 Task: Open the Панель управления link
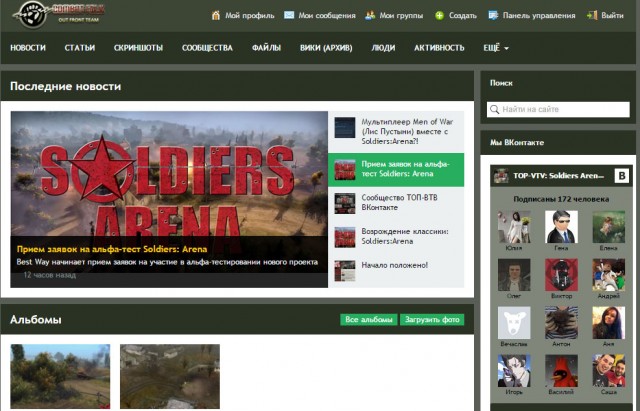pos(539,16)
